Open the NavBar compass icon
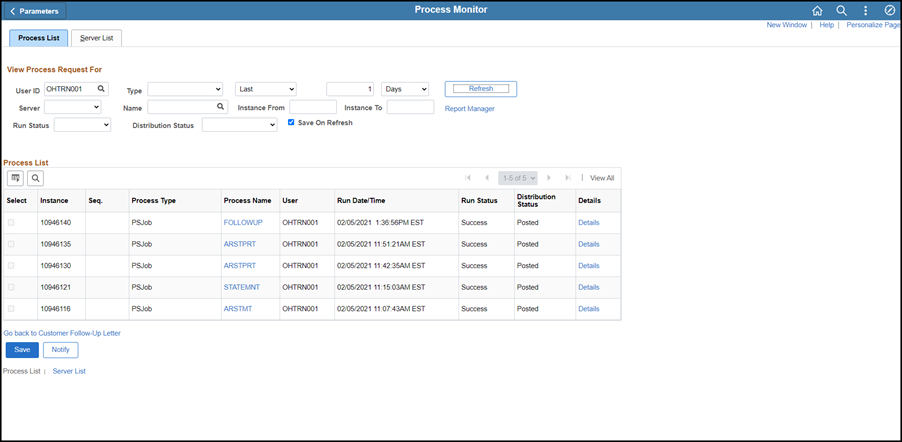Viewport: 902px width, 442px height. (x=889, y=11)
